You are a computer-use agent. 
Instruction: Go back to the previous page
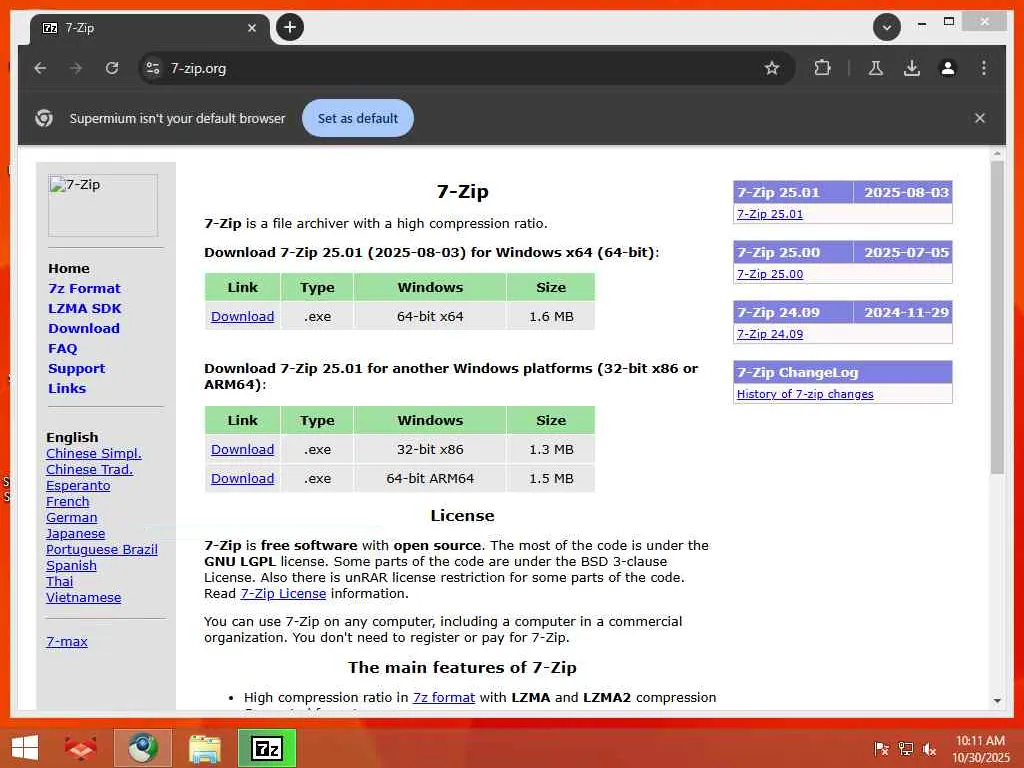40,68
